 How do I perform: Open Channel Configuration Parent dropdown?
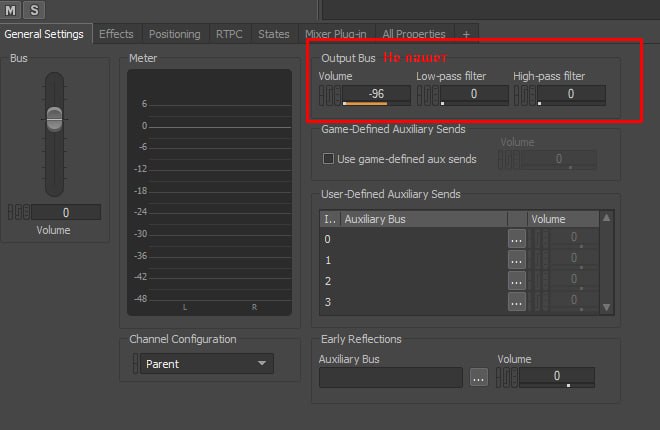[x=206, y=364]
